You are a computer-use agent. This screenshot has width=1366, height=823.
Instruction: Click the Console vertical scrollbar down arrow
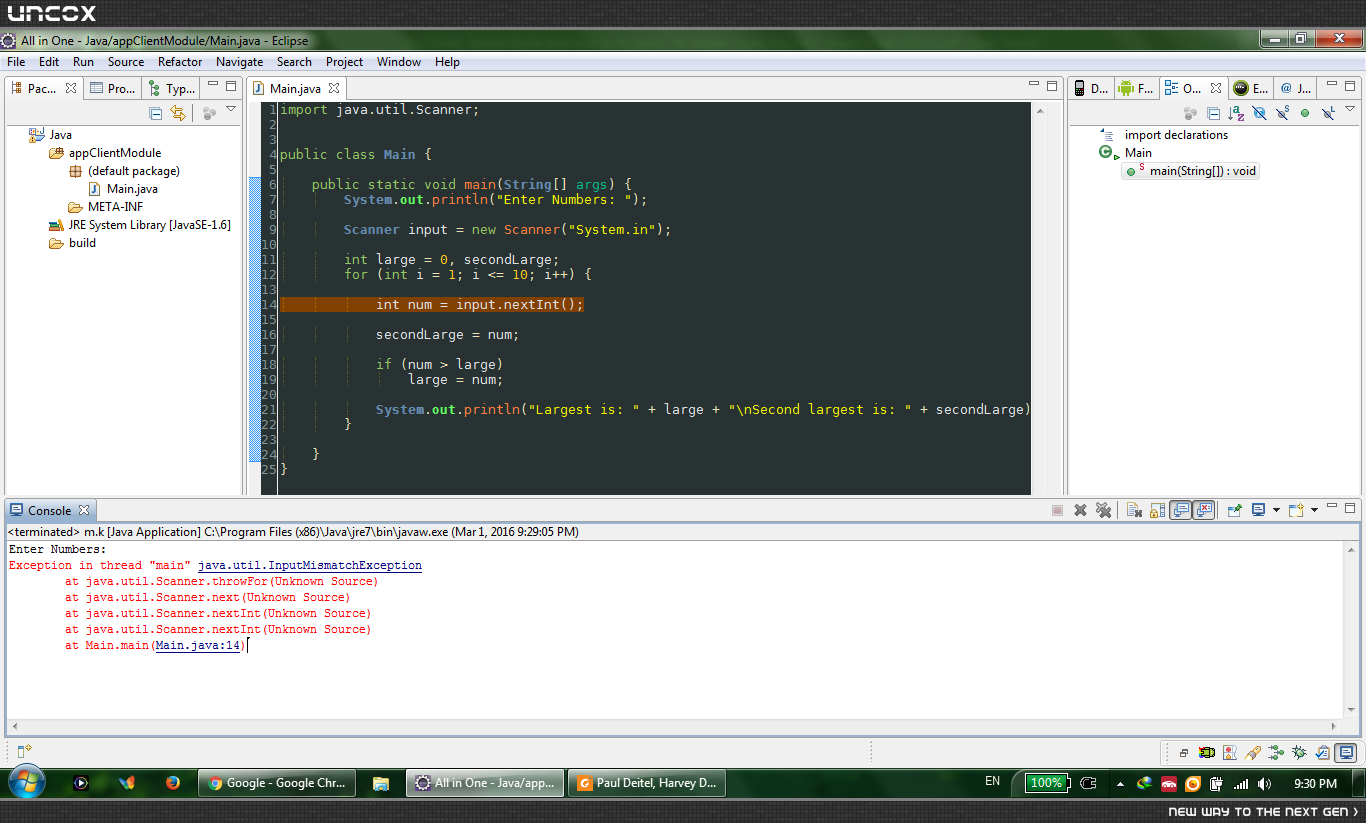click(1352, 710)
